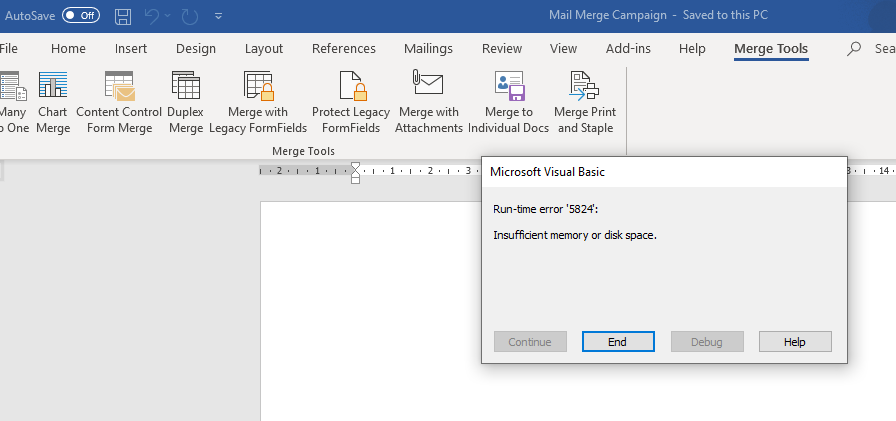Open the Mailings tab
The image size is (896, 421).
(429, 49)
